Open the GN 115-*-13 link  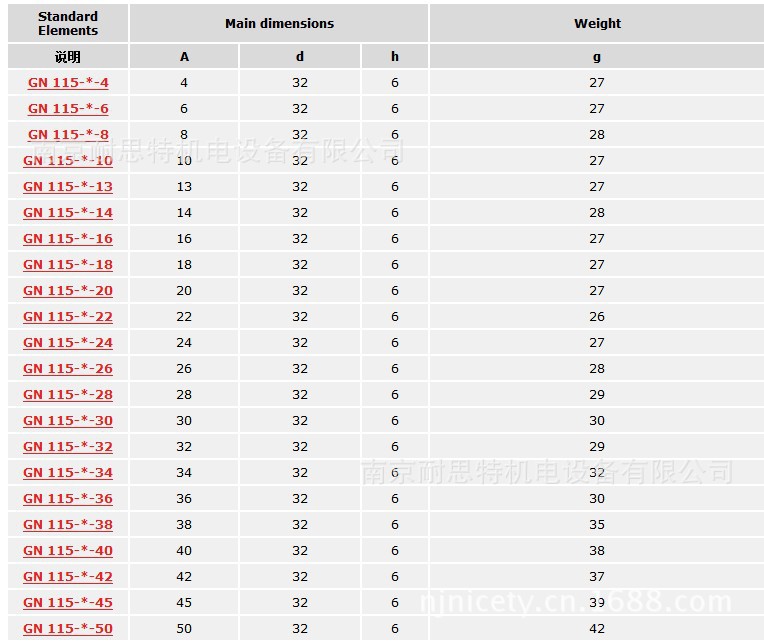(x=68, y=187)
